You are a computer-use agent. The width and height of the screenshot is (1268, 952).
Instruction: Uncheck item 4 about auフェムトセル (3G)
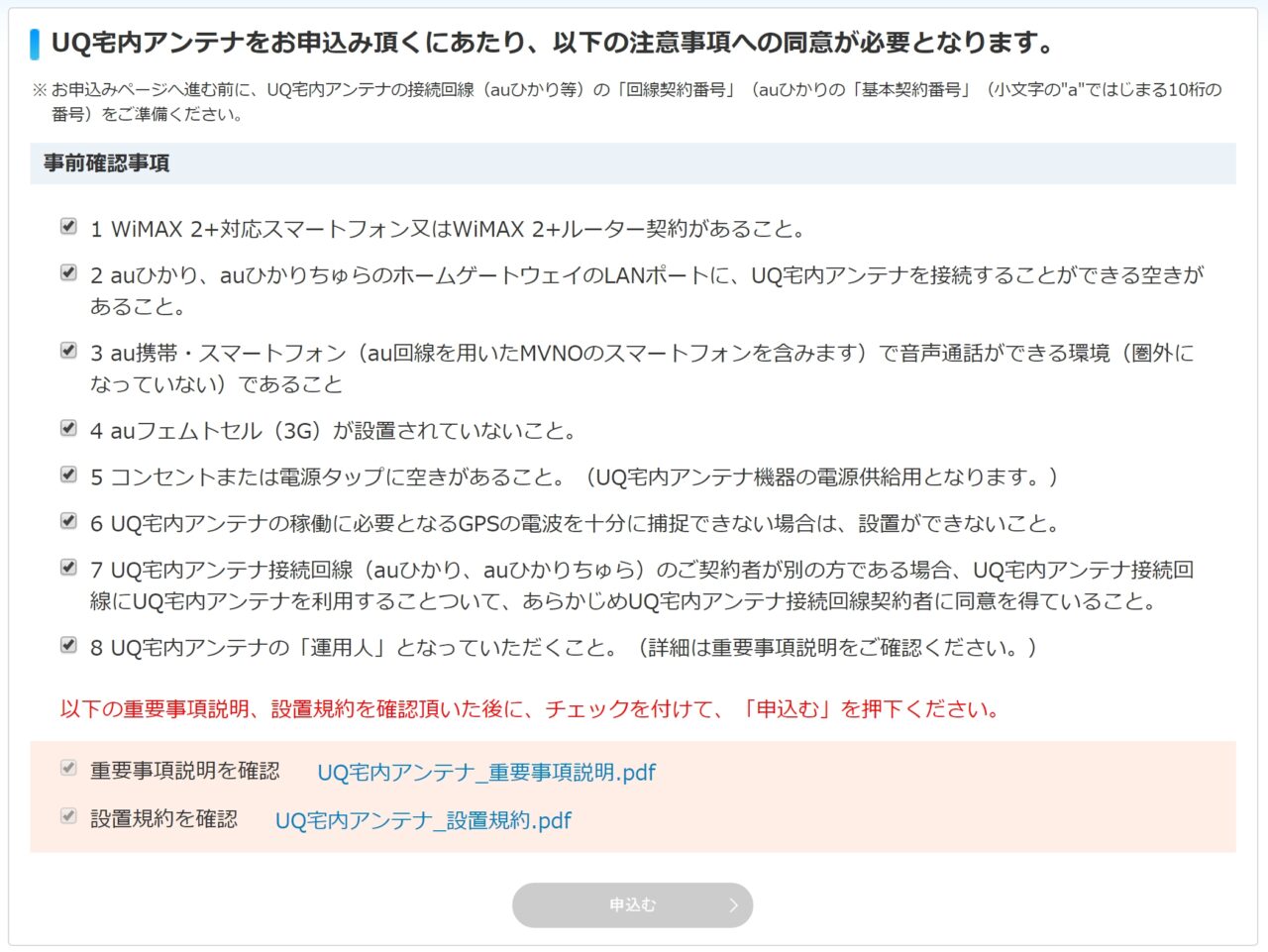pyautogui.click(x=68, y=428)
